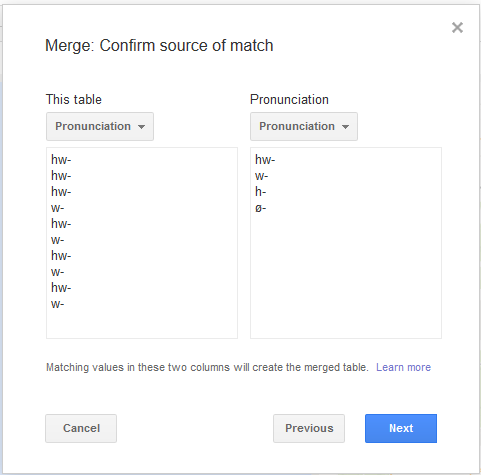Open the Learn more link
The width and height of the screenshot is (481, 475).
pos(403,367)
